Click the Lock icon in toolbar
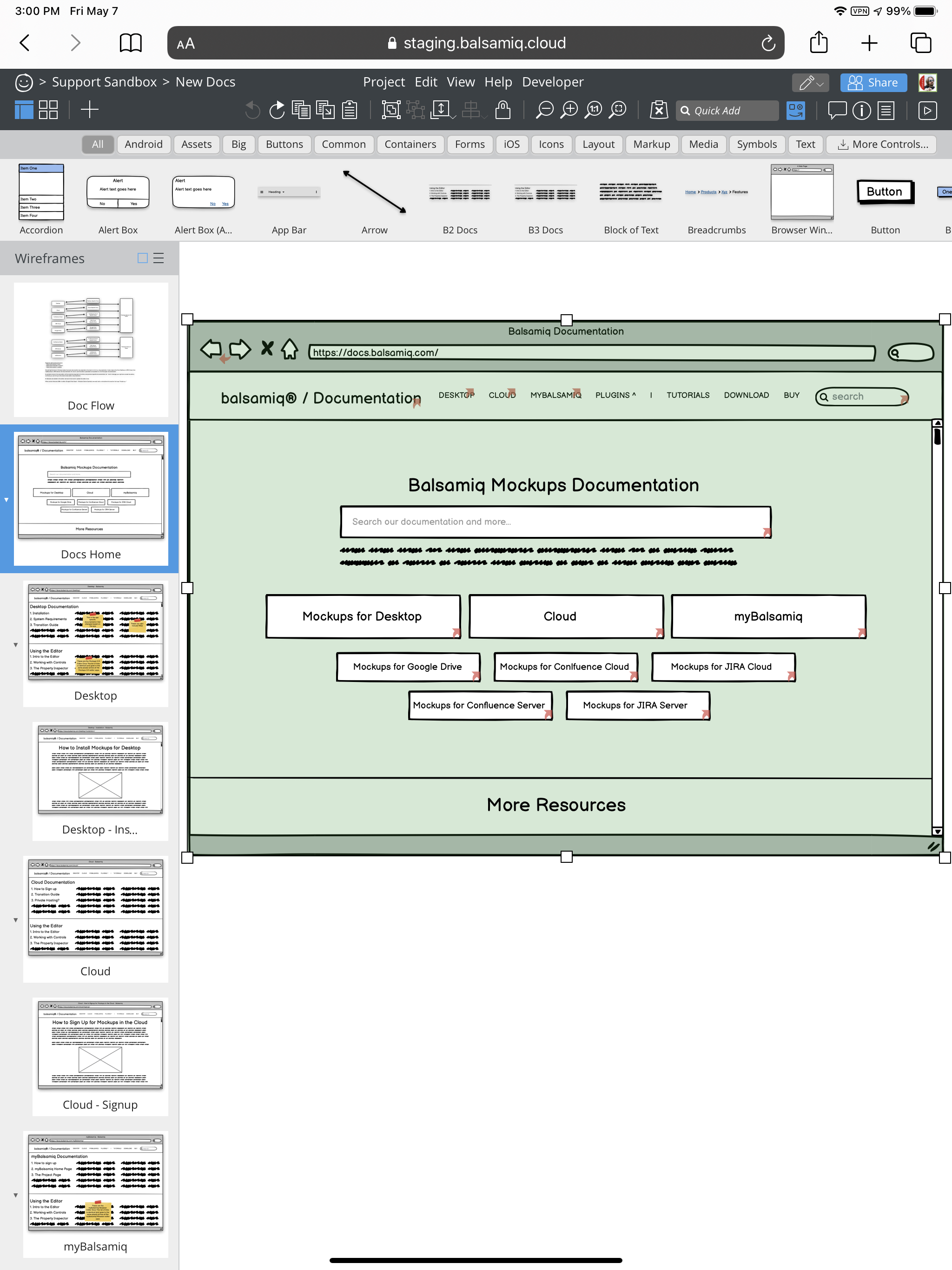 click(502, 110)
